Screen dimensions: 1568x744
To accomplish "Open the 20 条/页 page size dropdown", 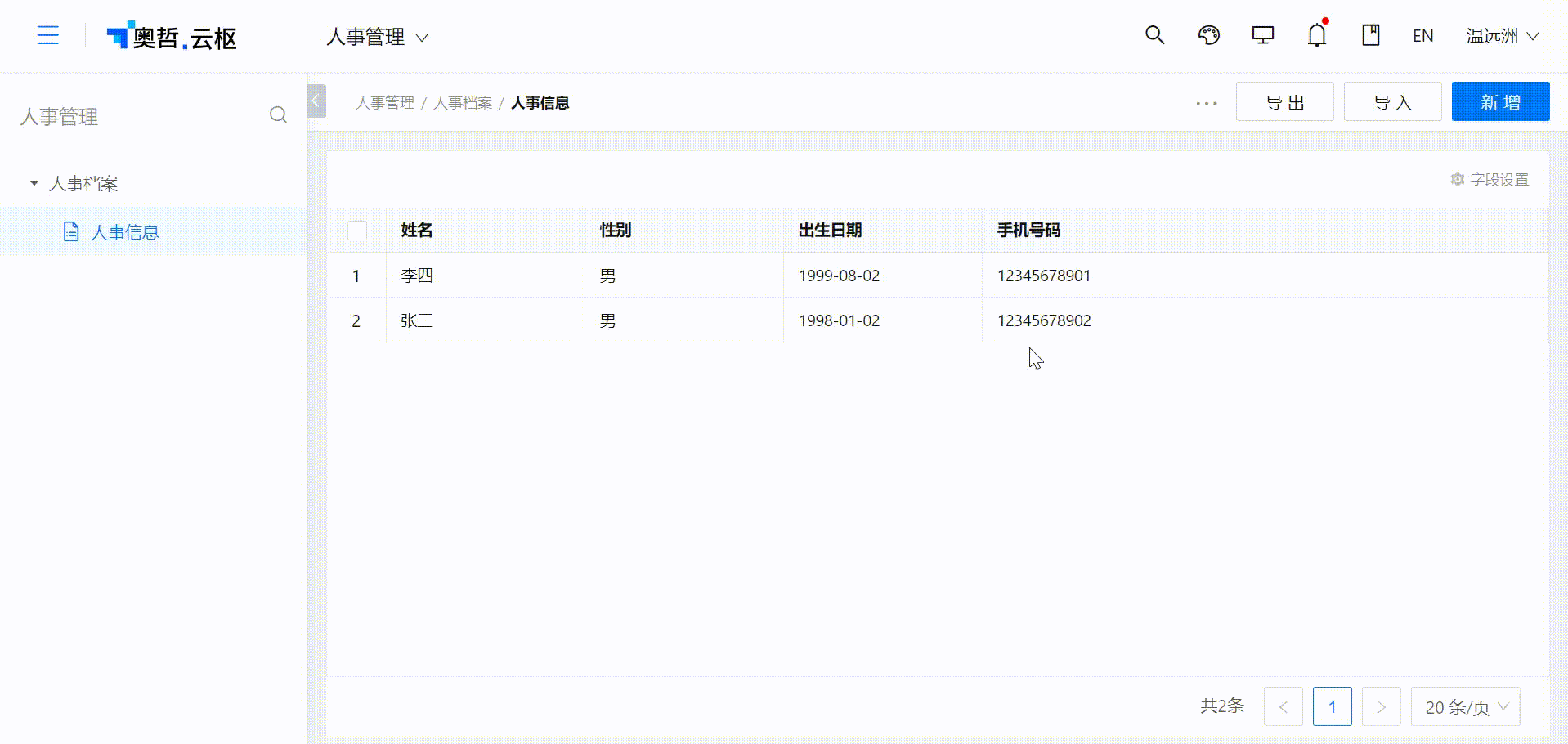I will point(1466,706).
